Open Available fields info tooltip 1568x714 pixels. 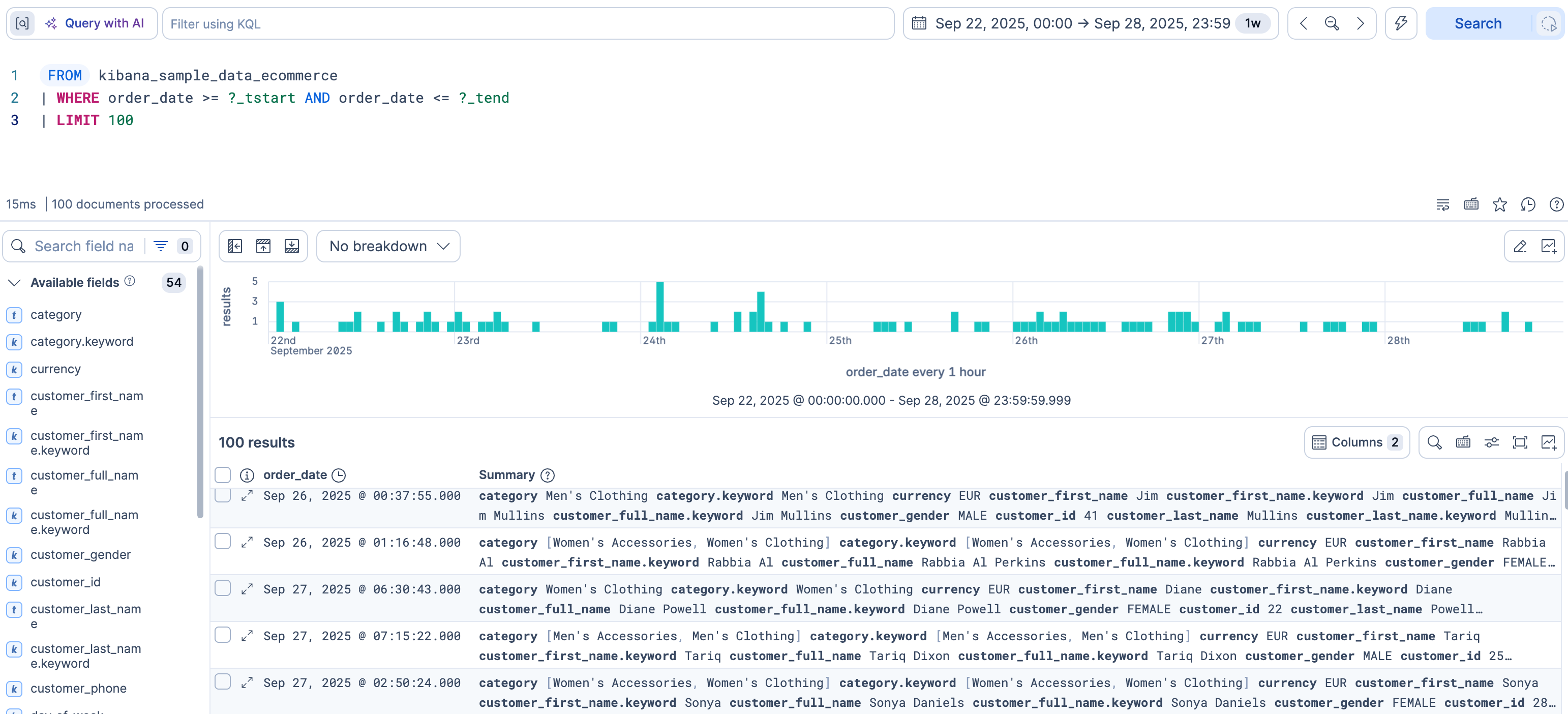(x=130, y=281)
